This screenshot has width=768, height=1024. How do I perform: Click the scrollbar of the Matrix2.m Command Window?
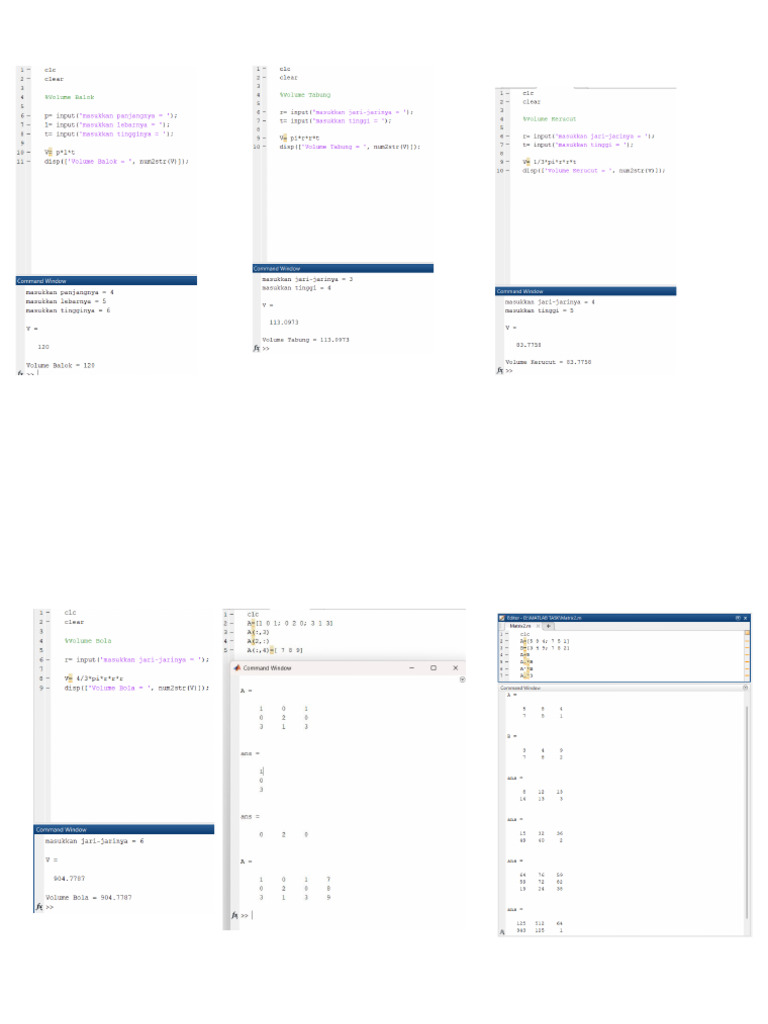pos(746,810)
